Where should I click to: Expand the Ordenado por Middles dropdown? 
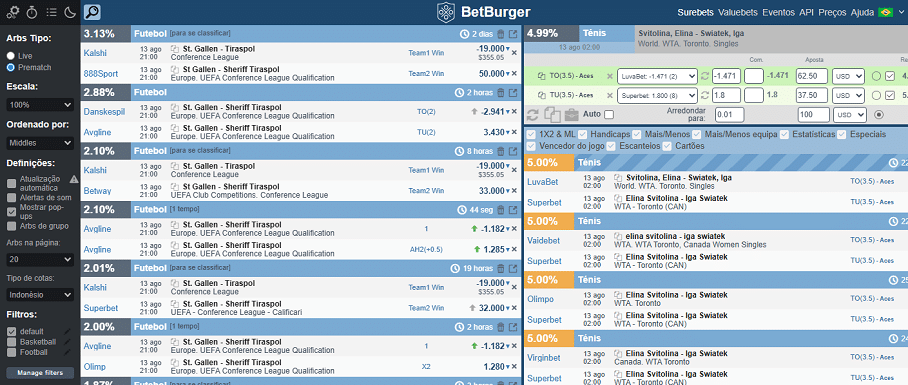click(40, 142)
